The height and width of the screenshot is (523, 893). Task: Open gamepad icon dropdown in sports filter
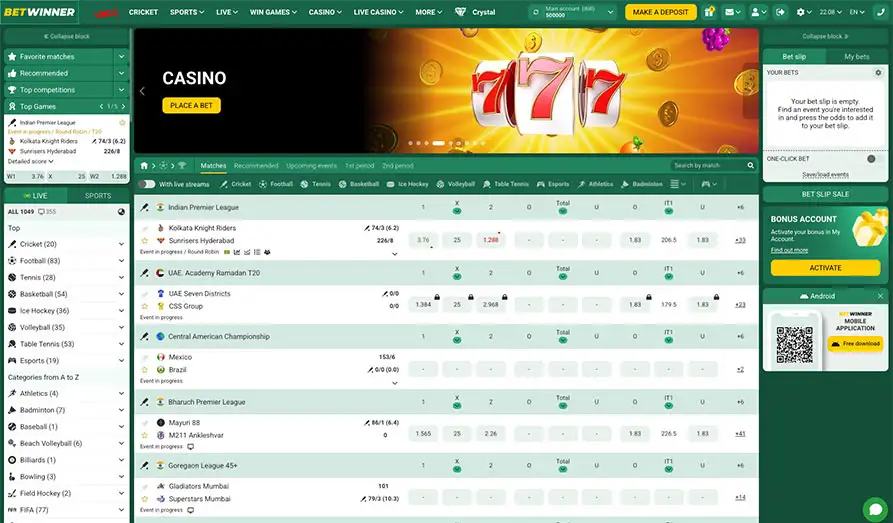709,184
